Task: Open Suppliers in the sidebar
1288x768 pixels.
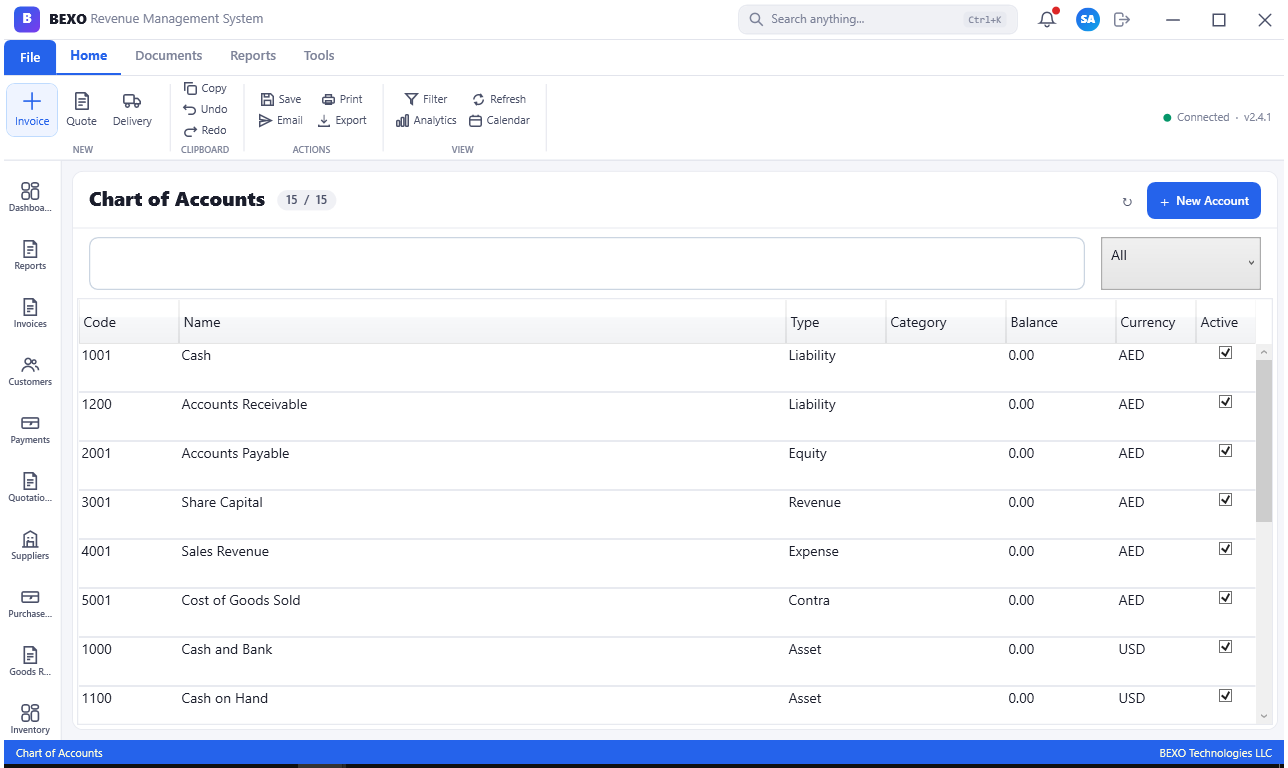Action: [30, 545]
